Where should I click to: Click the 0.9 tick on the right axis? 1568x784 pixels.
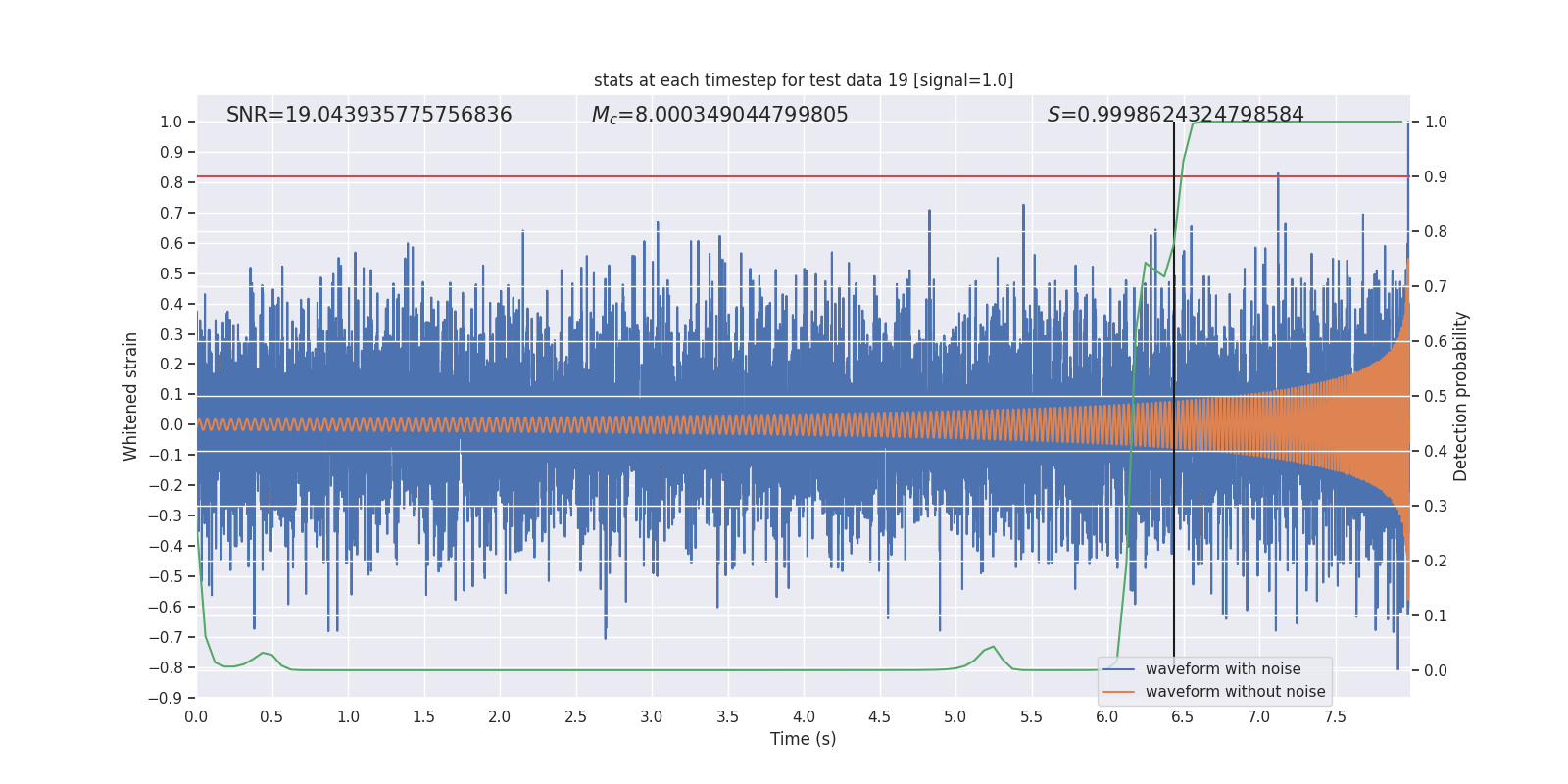point(1436,176)
